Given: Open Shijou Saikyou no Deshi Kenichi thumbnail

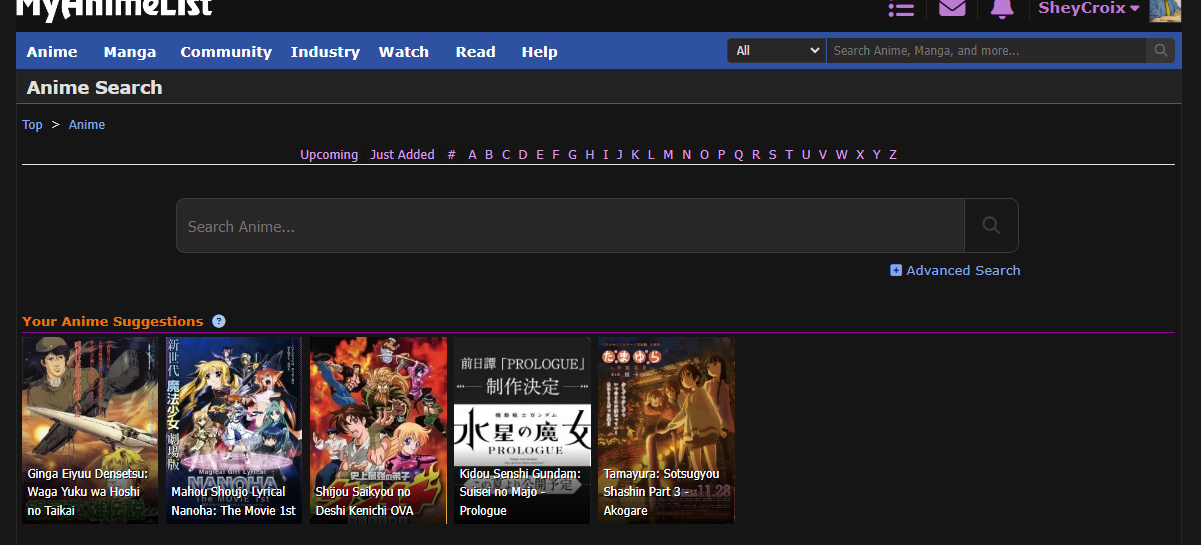Looking at the screenshot, I should click(378, 431).
